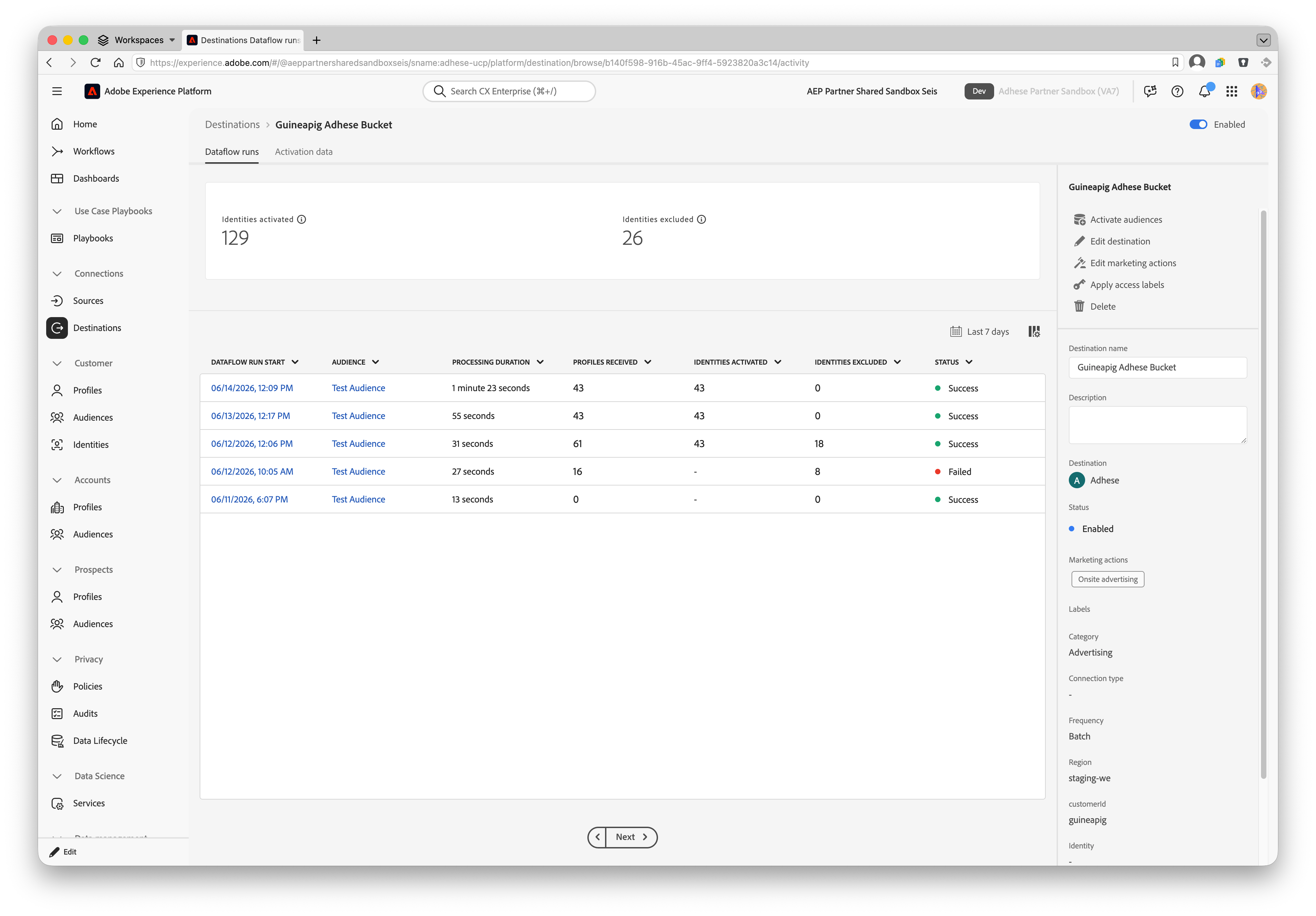Open Workflows in the sidebar
The width and height of the screenshot is (1316, 916).
tap(93, 151)
